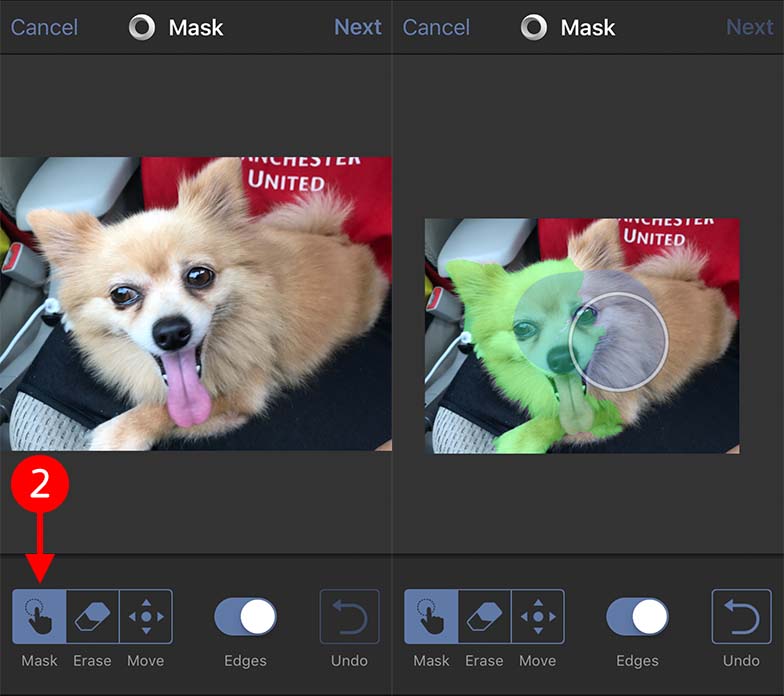Select the Erase tool in left screen
This screenshot has height=696, width=784.
(92, 616)
